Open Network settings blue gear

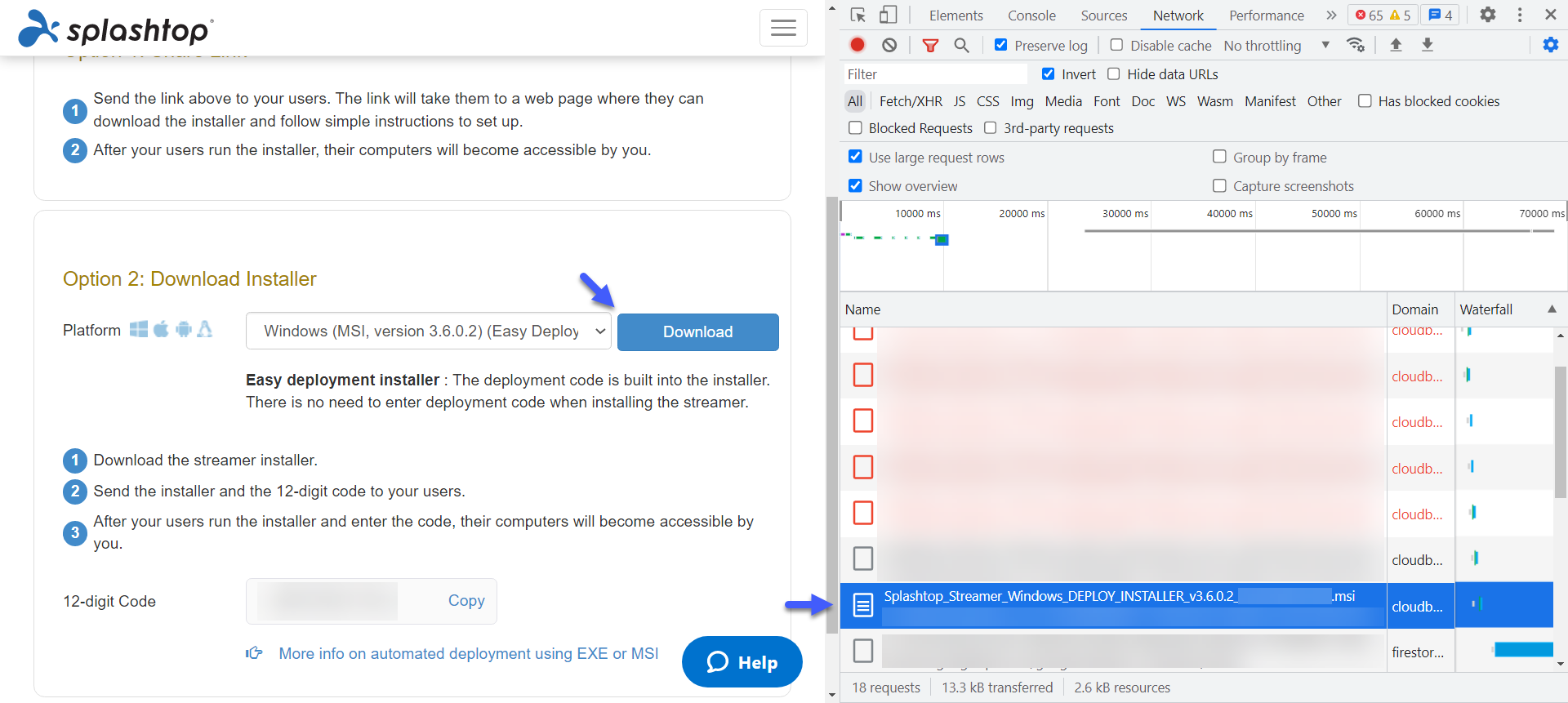1551,45
